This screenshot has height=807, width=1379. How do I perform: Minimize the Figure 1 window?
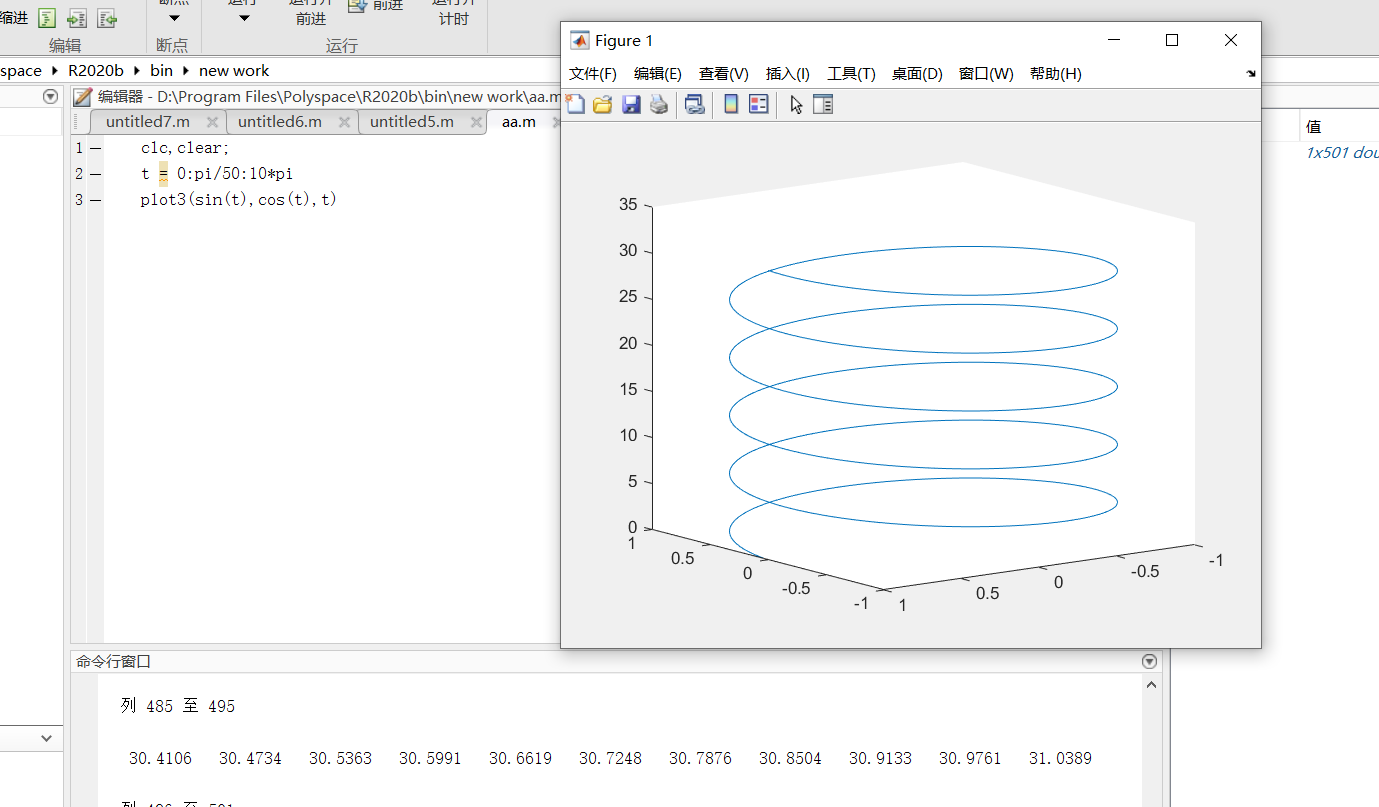click(1115, 40)
